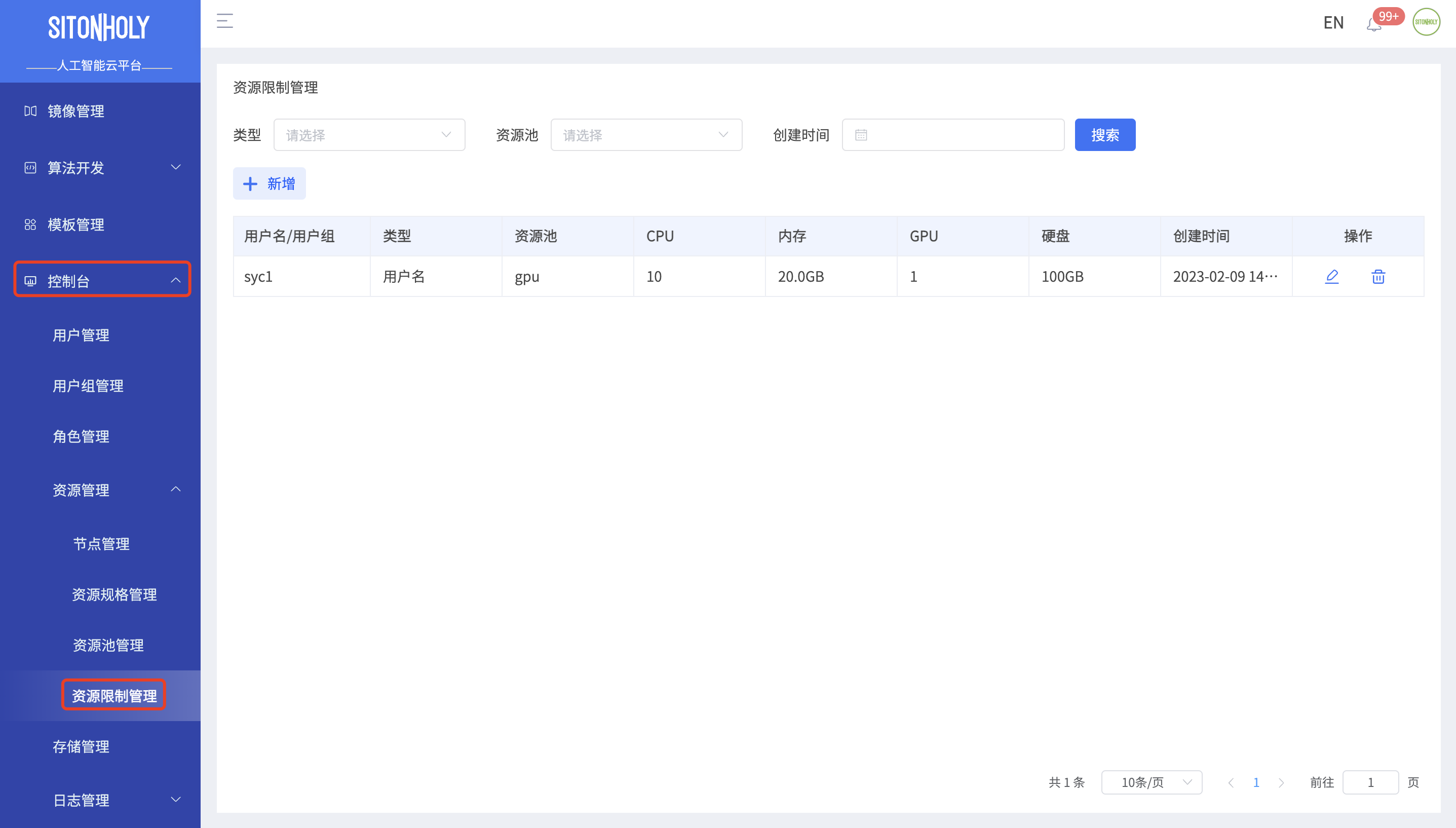Click the 算法开发 code icon
Screen dimensions: 1456x828
pos(30,168)
